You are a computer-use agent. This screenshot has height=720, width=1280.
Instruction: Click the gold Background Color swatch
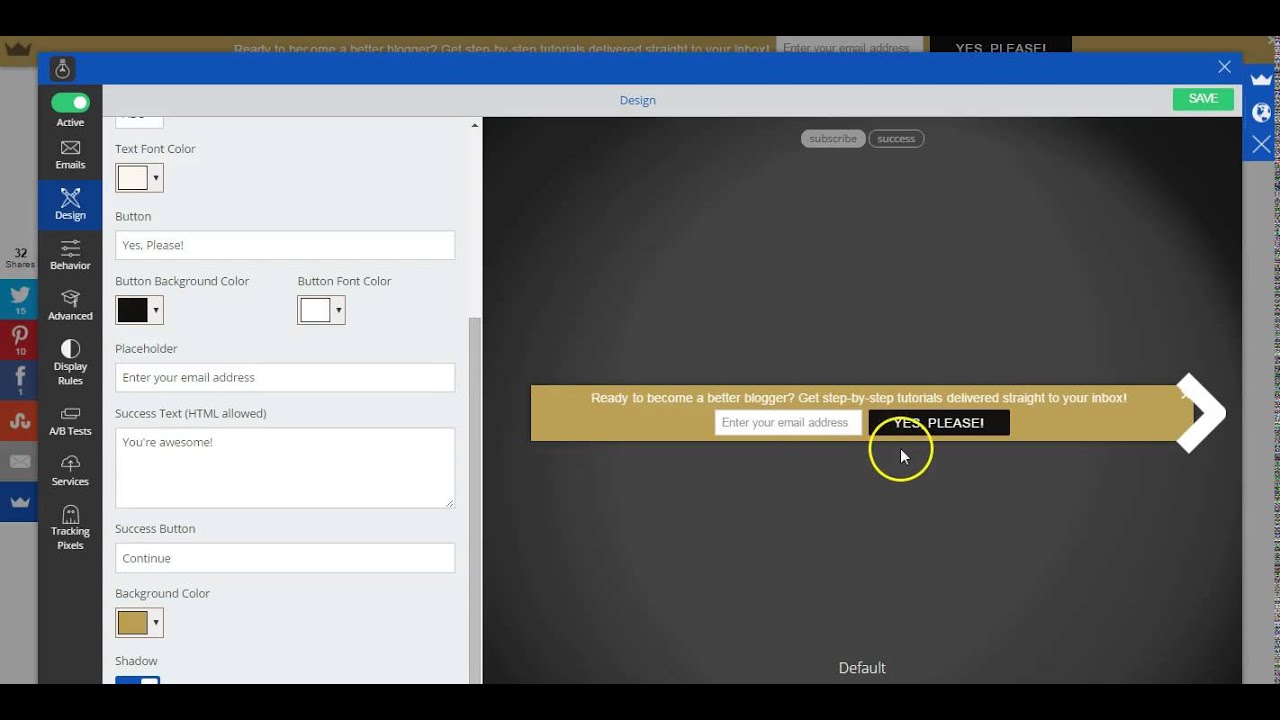[132, 622]
